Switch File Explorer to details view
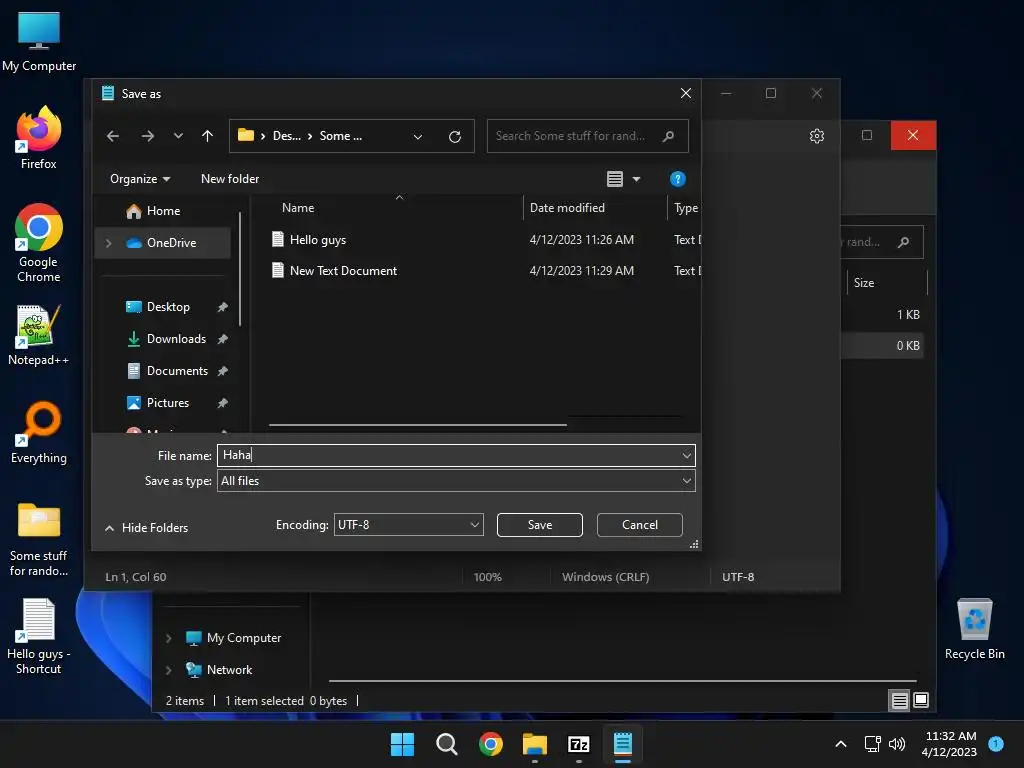The width and height of the screenshot is (1024, 768). point(899,701)
